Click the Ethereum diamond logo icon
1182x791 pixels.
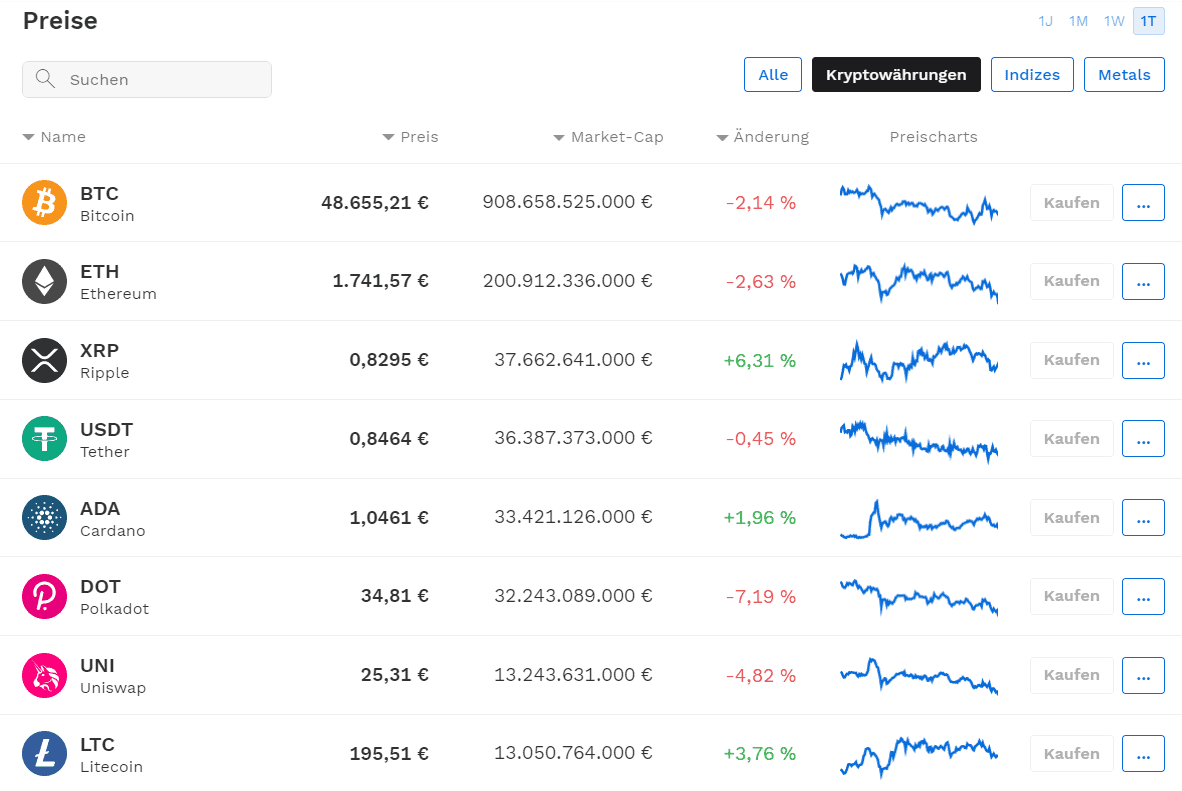tap(44, 281)
